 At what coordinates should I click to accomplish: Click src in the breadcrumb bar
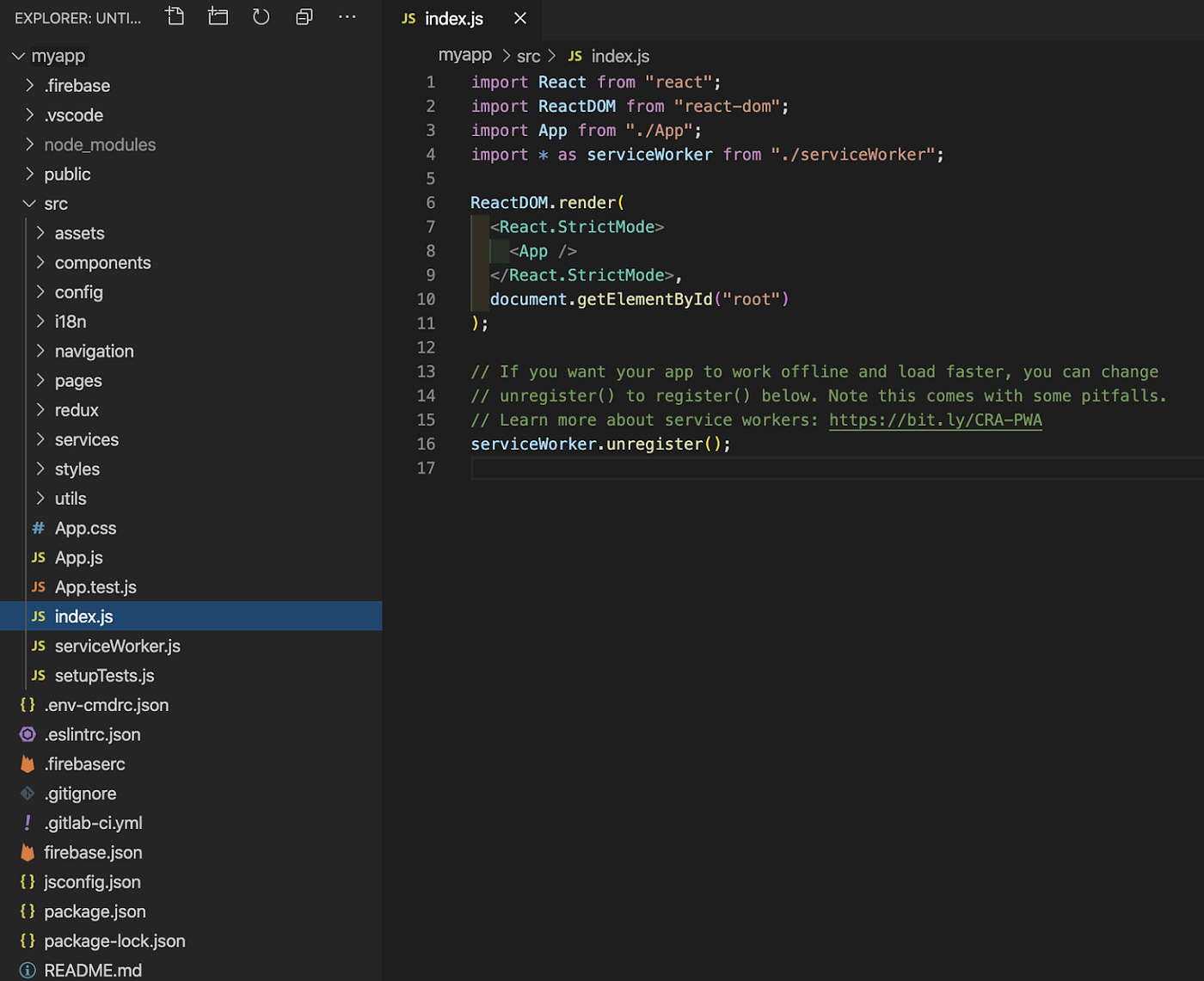[528, 55]
